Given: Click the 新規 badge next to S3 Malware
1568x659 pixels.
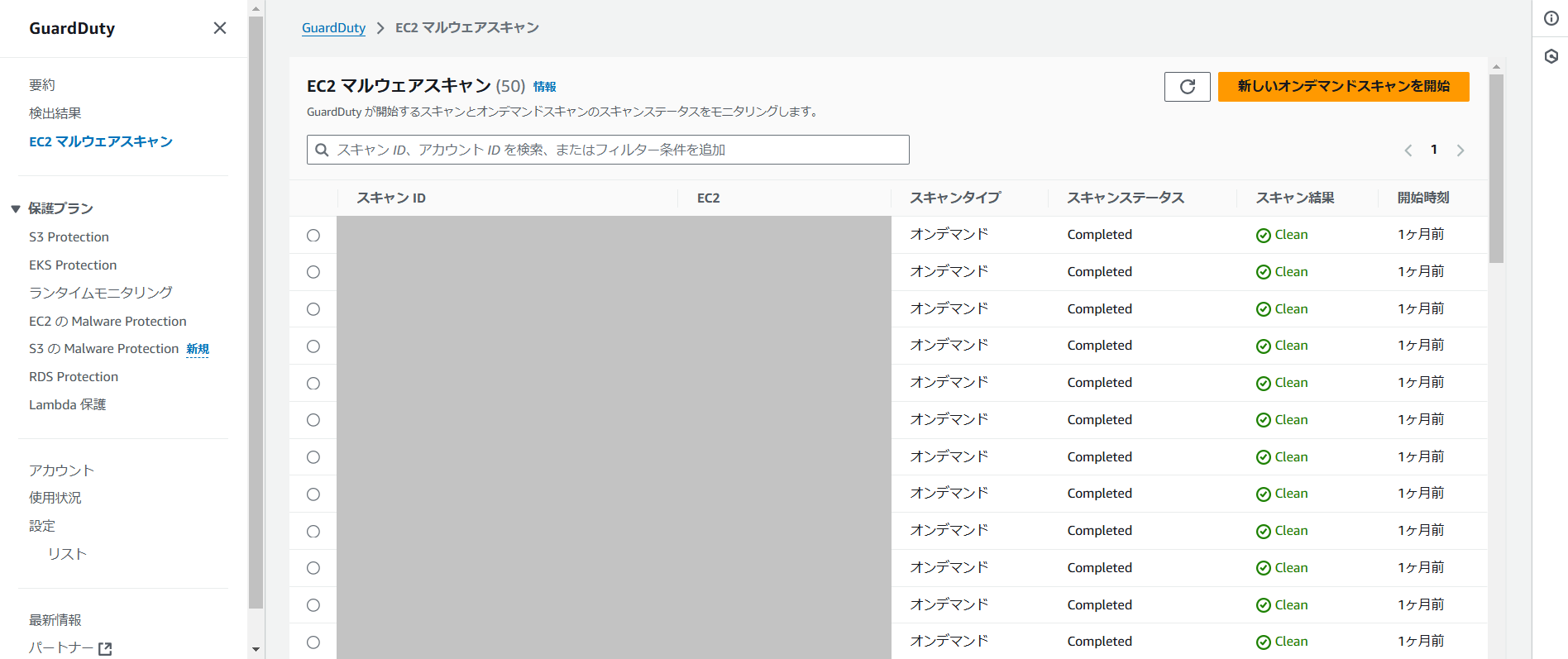Looking at the screenshot, I should click(198, 349).
